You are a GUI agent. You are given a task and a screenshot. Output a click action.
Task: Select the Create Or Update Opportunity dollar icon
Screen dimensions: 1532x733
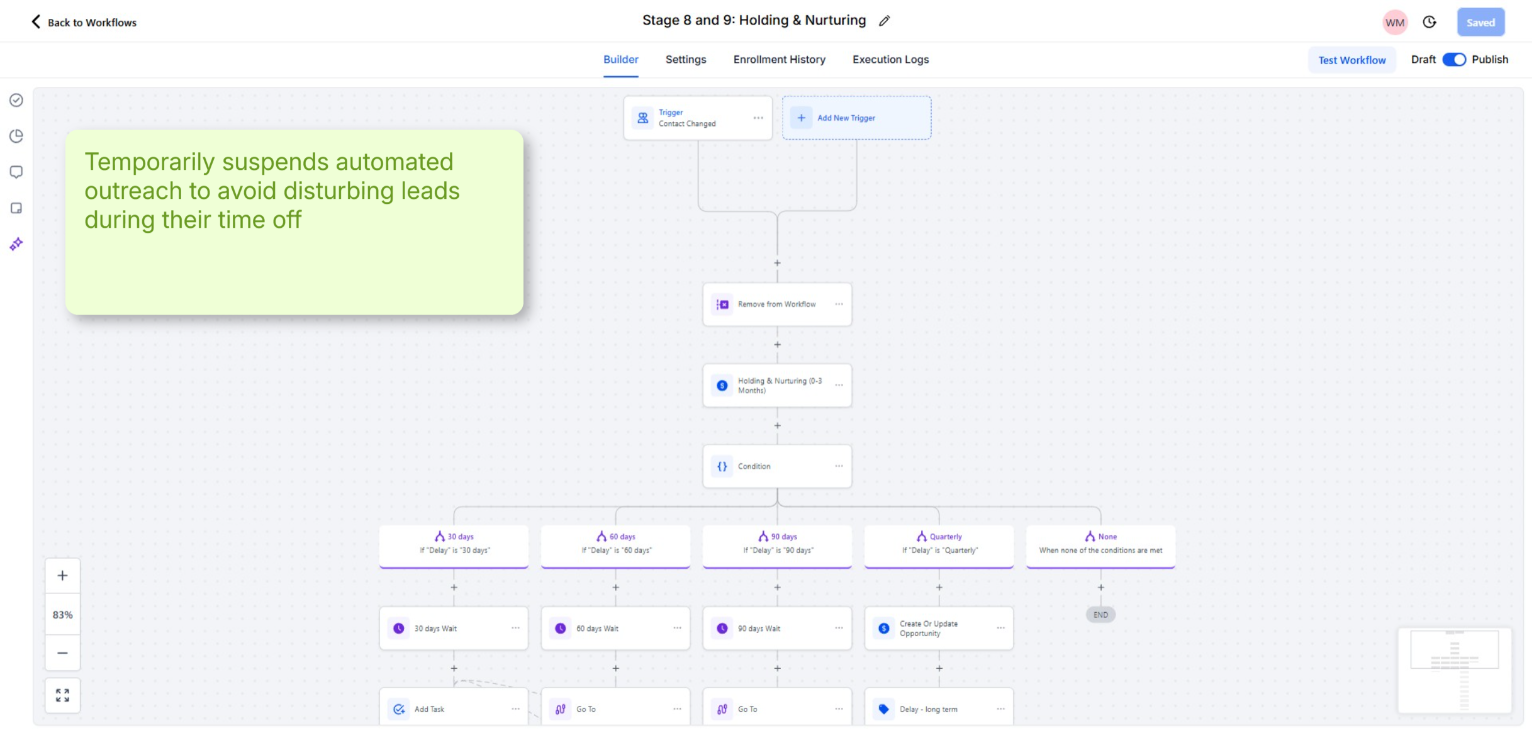[882, 627]
